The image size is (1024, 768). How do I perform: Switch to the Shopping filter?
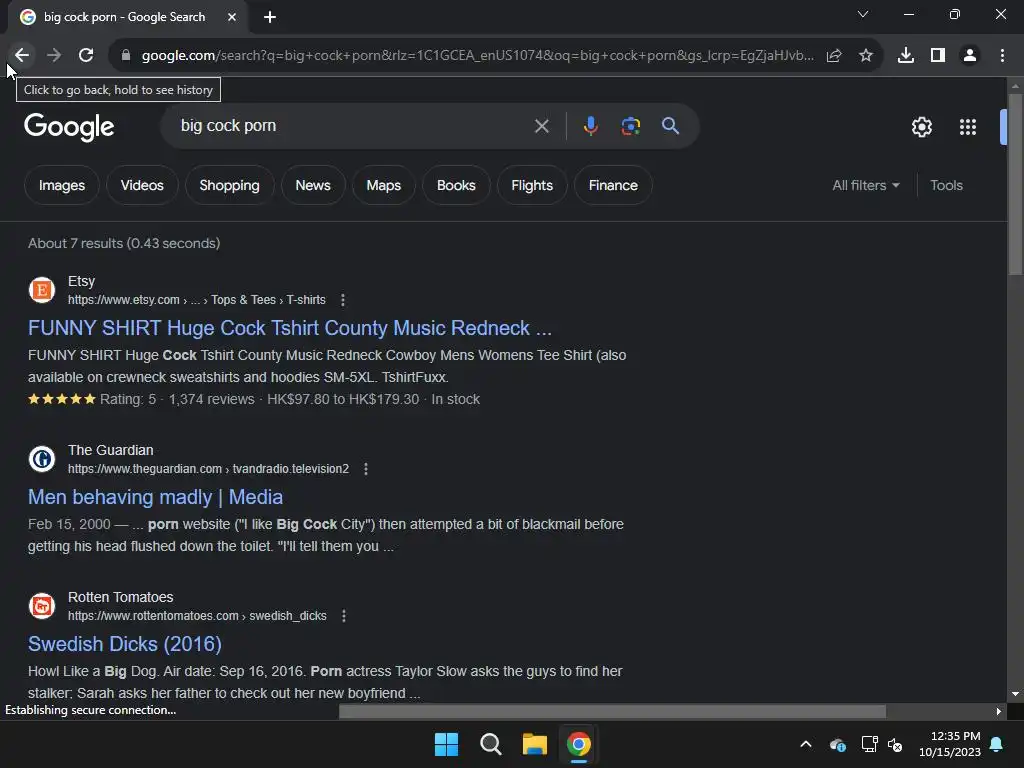[x=229, y=185]
